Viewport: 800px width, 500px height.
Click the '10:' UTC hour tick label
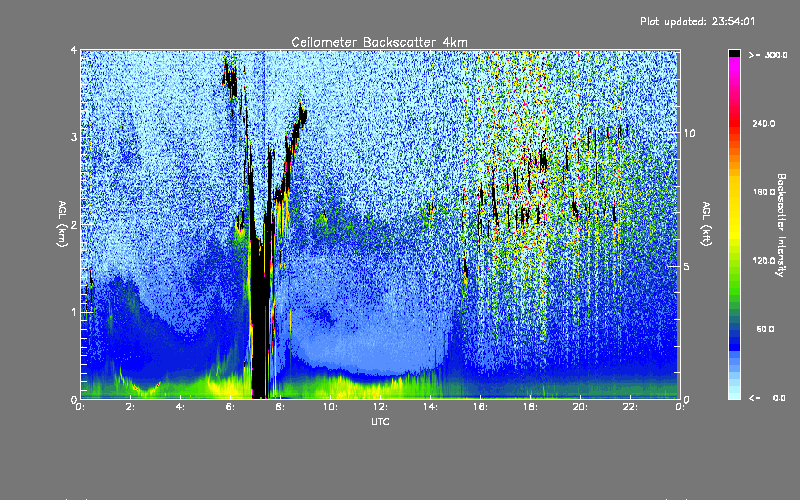(x=330, y=407)
